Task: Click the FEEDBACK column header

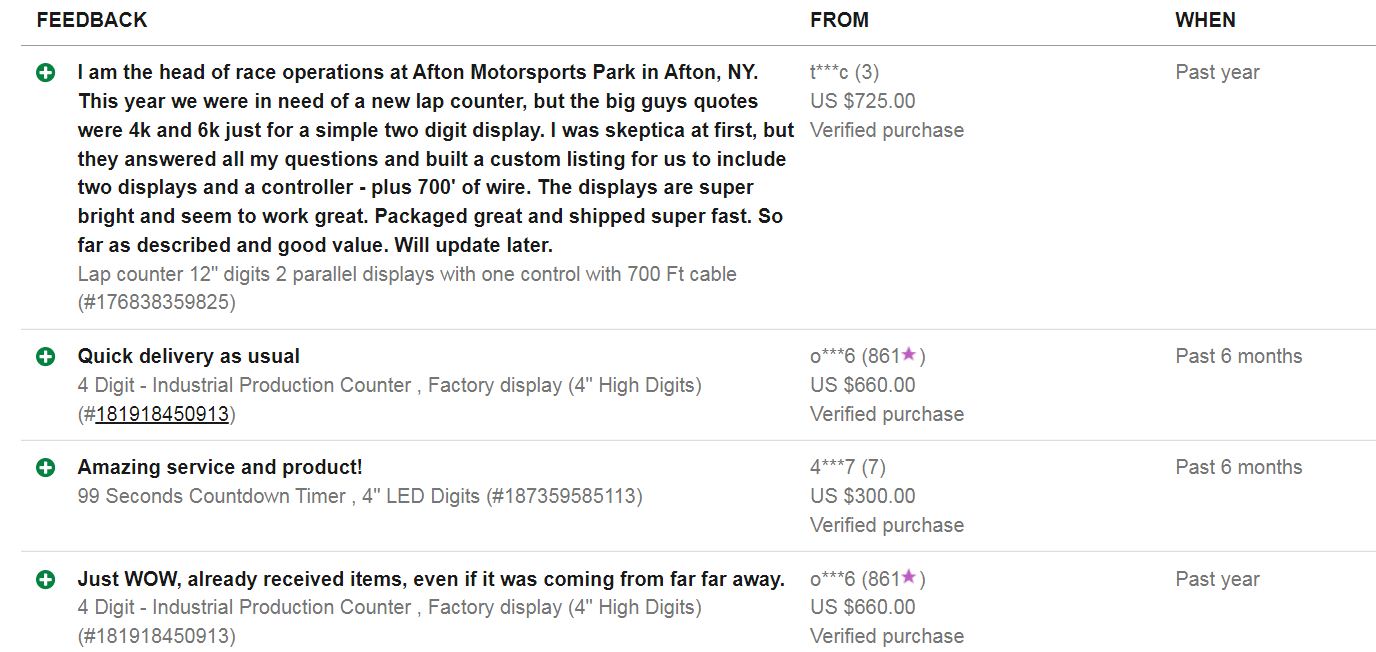Action: pos(92,20)
